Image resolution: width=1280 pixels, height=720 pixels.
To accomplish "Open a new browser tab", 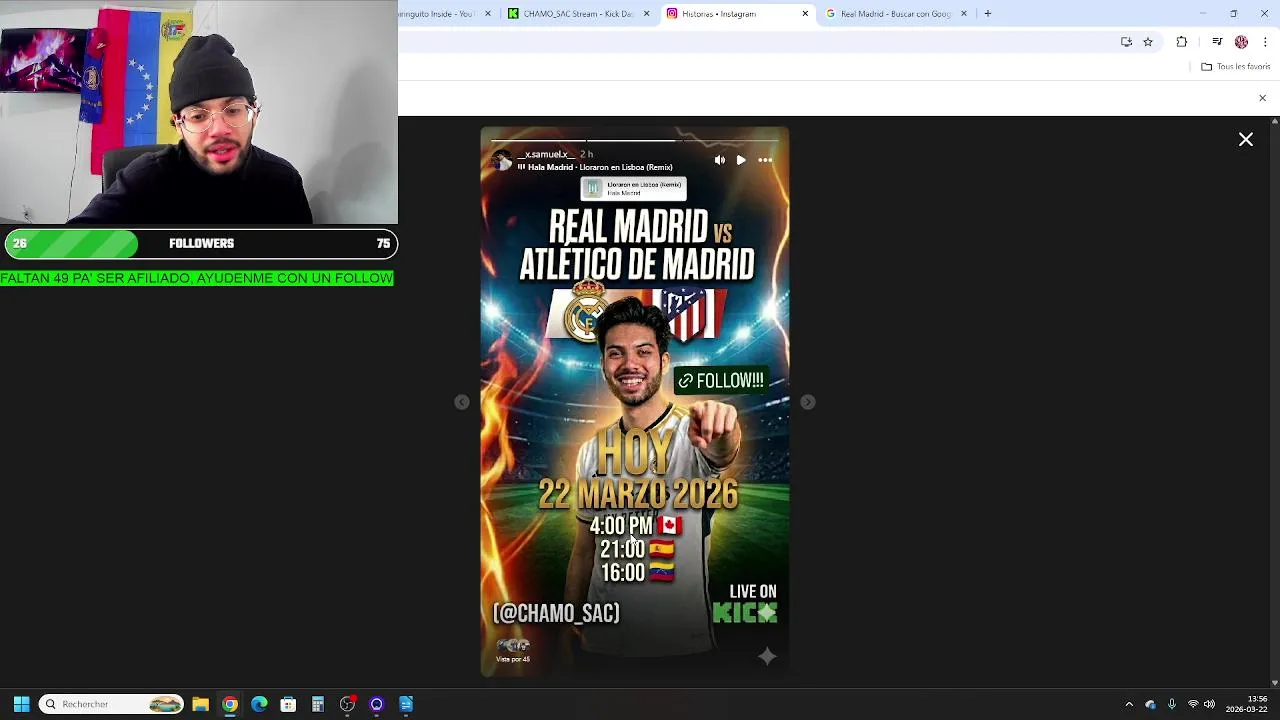I will (988, 14).
